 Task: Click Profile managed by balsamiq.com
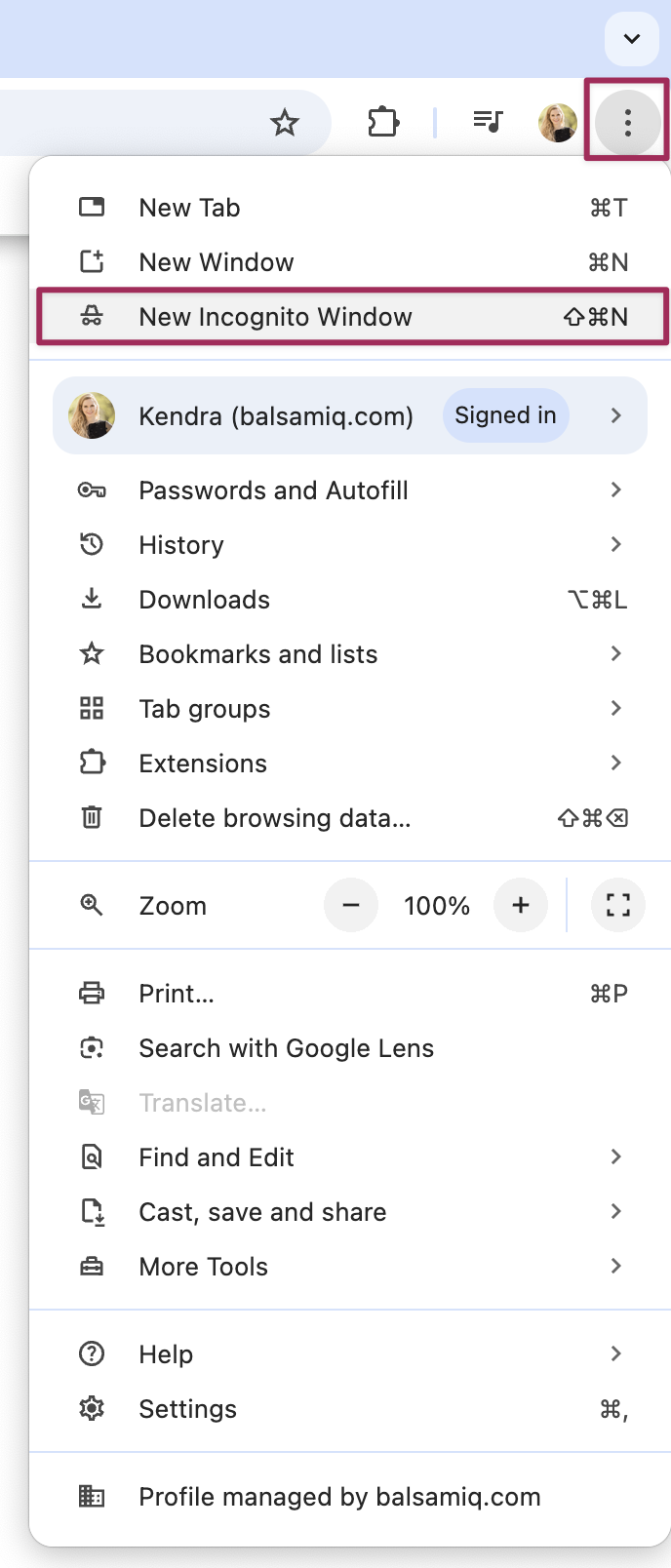(x=339, y=1497)
